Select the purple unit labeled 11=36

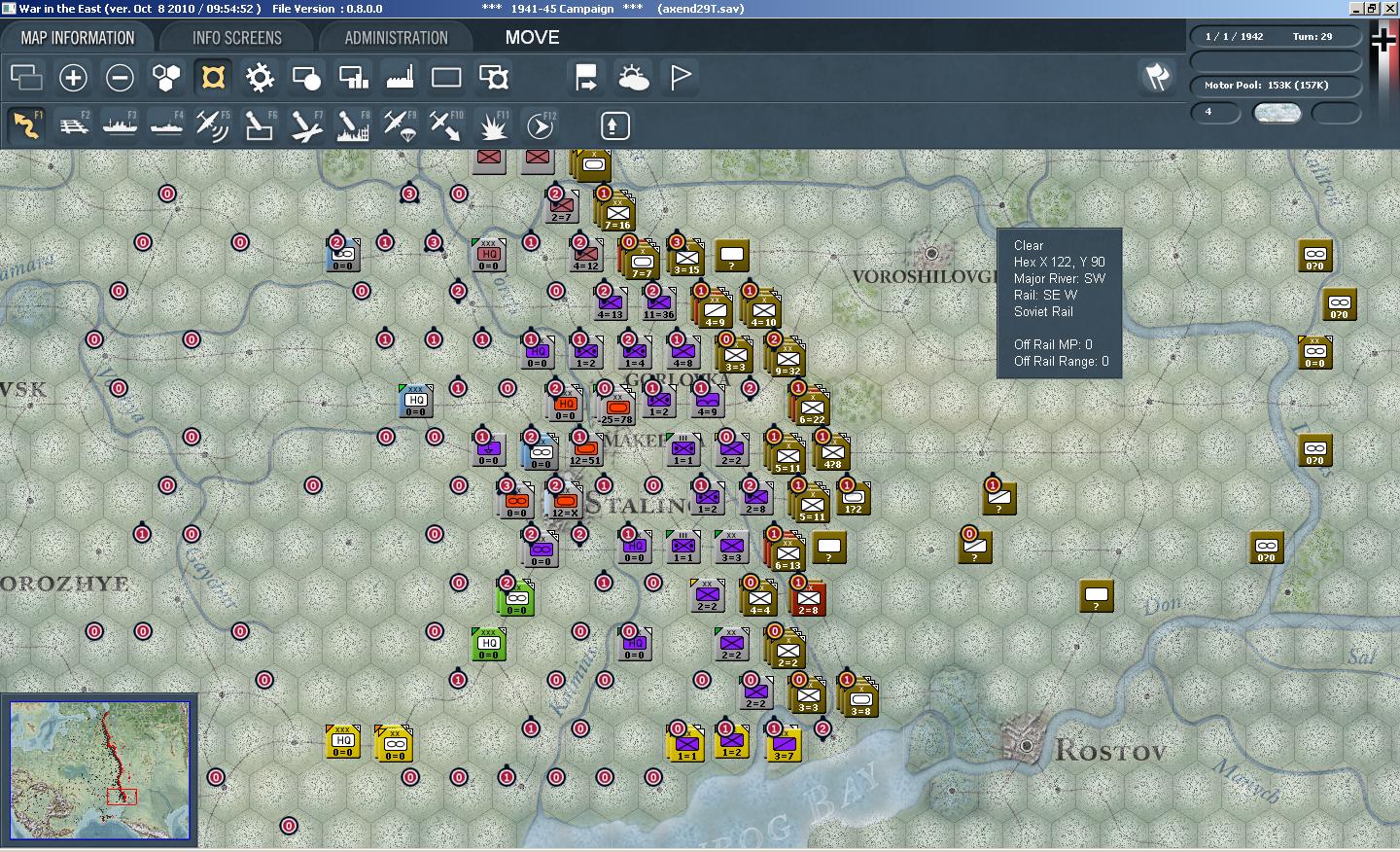pyautogui.click(x=658, y=302)
